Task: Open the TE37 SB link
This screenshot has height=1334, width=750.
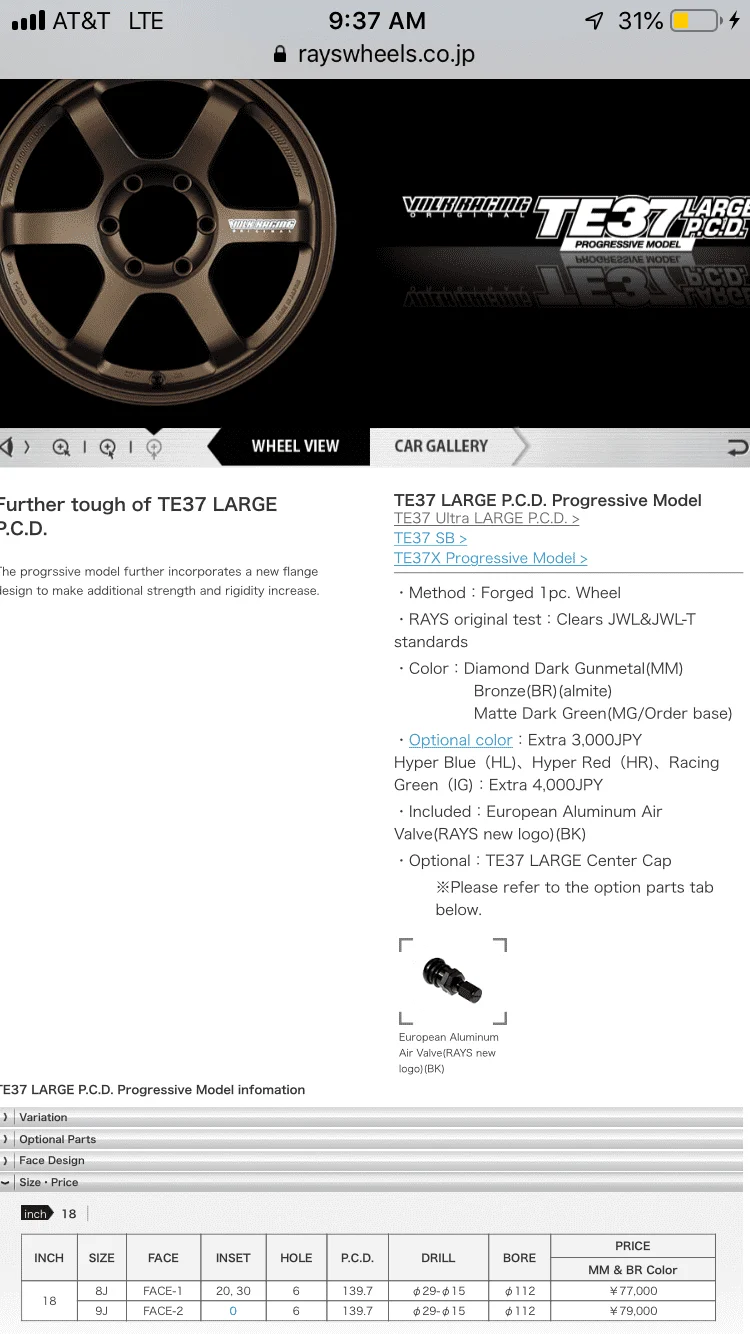Action: pos(431,538)
